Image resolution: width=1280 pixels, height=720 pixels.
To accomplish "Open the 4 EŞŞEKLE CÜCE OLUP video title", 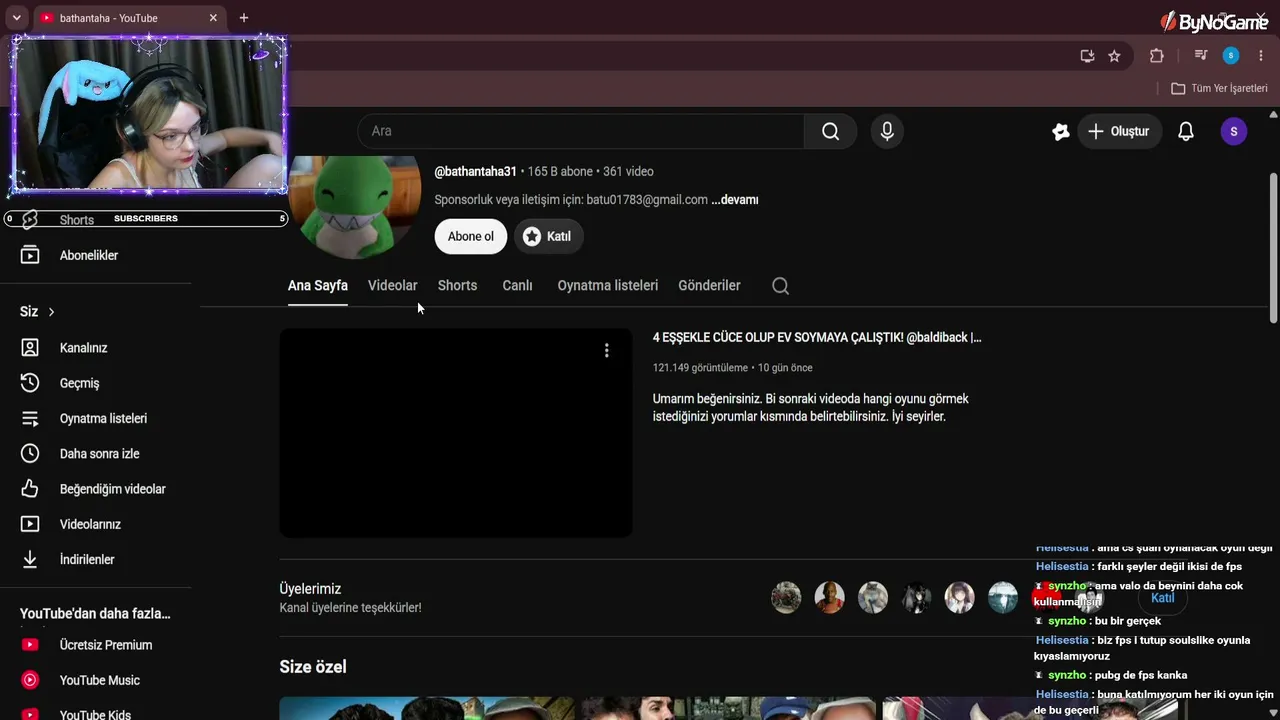I will pyautogui.click(x=817, y=338).
